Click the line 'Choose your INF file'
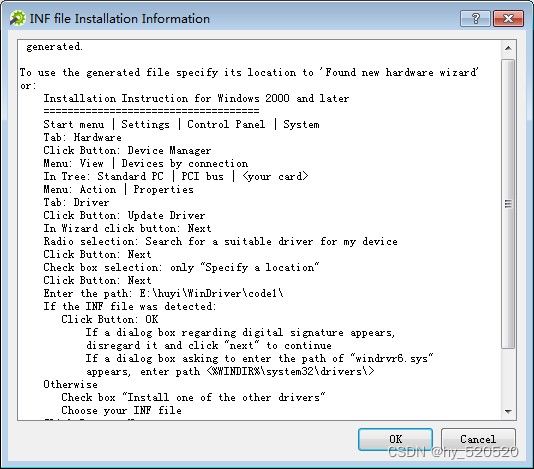Image resolution: width=534 pixels, height=469 pixels. click(x=121, y=410)
